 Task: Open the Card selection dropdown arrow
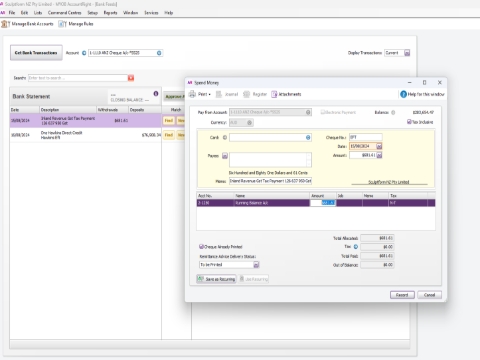pos(308,137)
